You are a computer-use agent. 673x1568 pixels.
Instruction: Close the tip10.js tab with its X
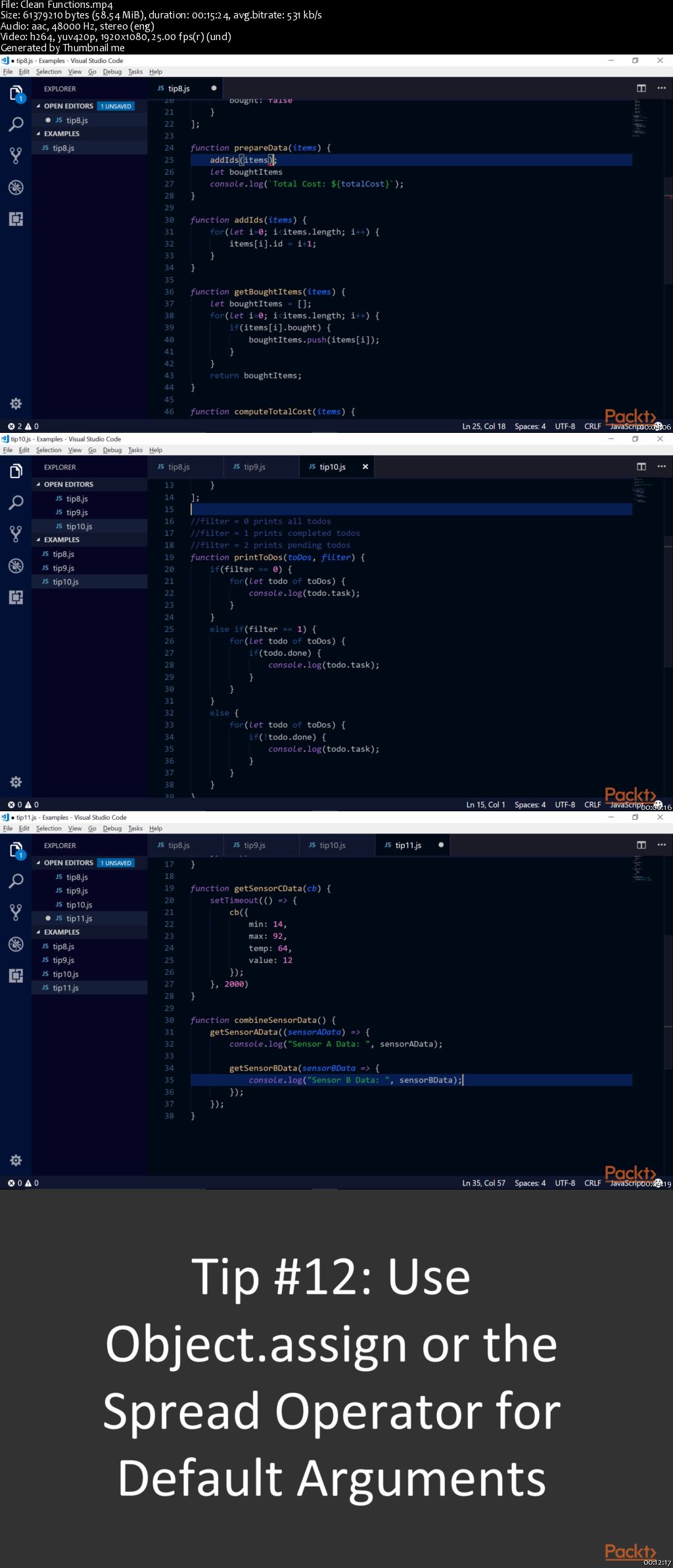(x=365, y=466)
